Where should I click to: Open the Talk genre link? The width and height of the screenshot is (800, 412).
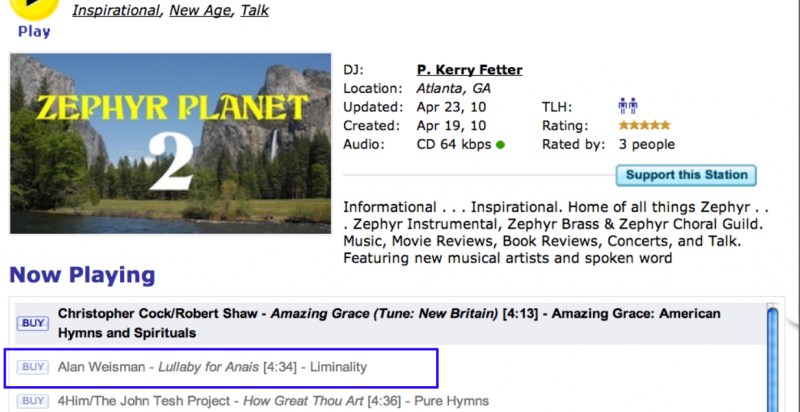coord(255,11)
